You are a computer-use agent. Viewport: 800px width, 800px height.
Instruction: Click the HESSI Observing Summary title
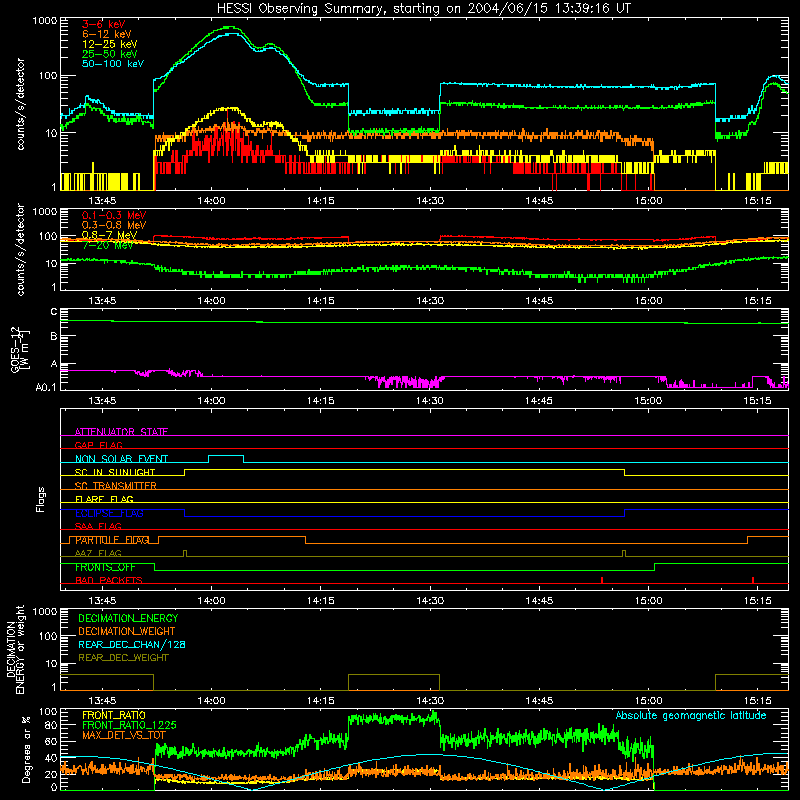click(423, 9)
